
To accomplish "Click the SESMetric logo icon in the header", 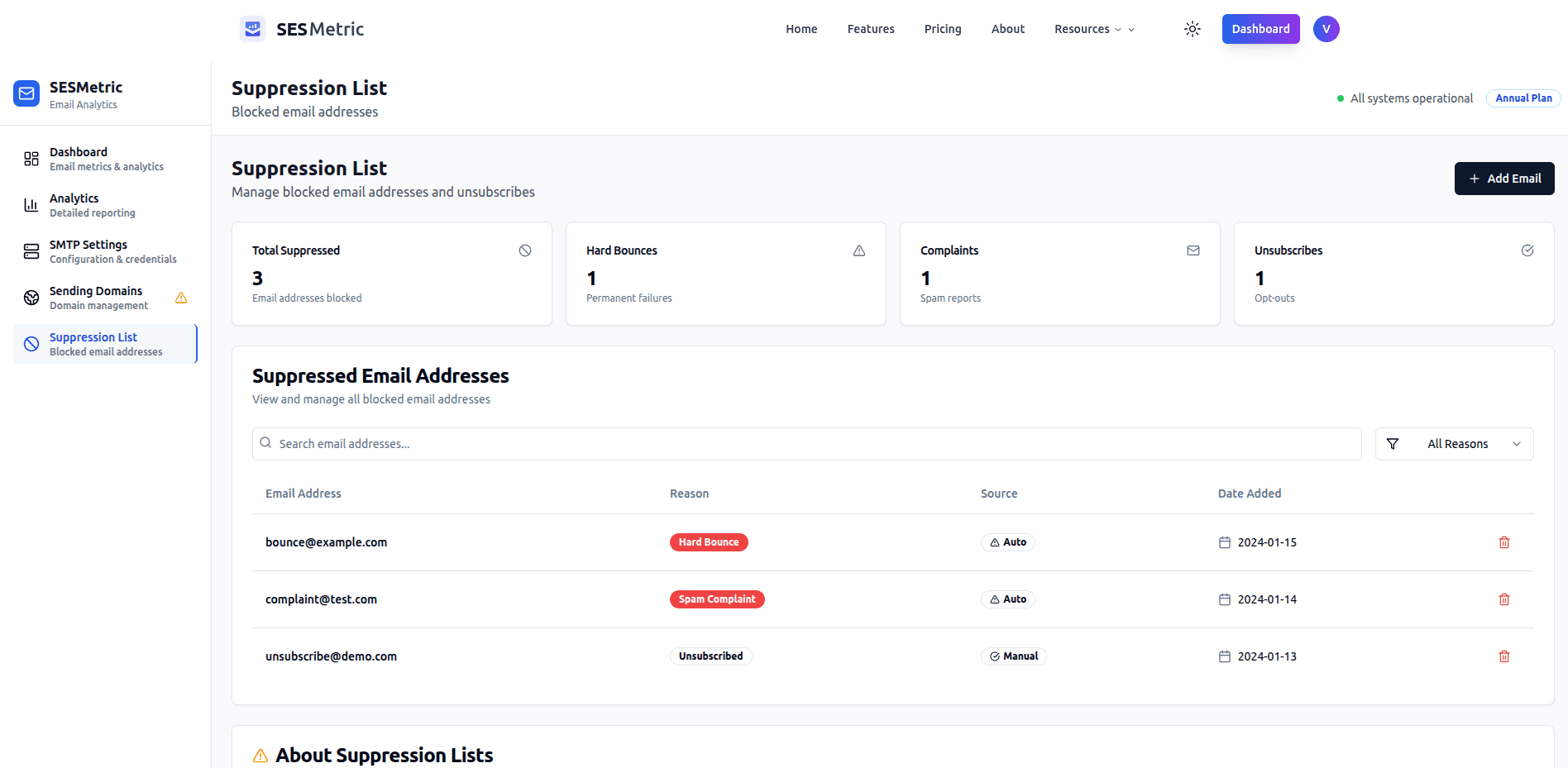I will coord(251,28).
